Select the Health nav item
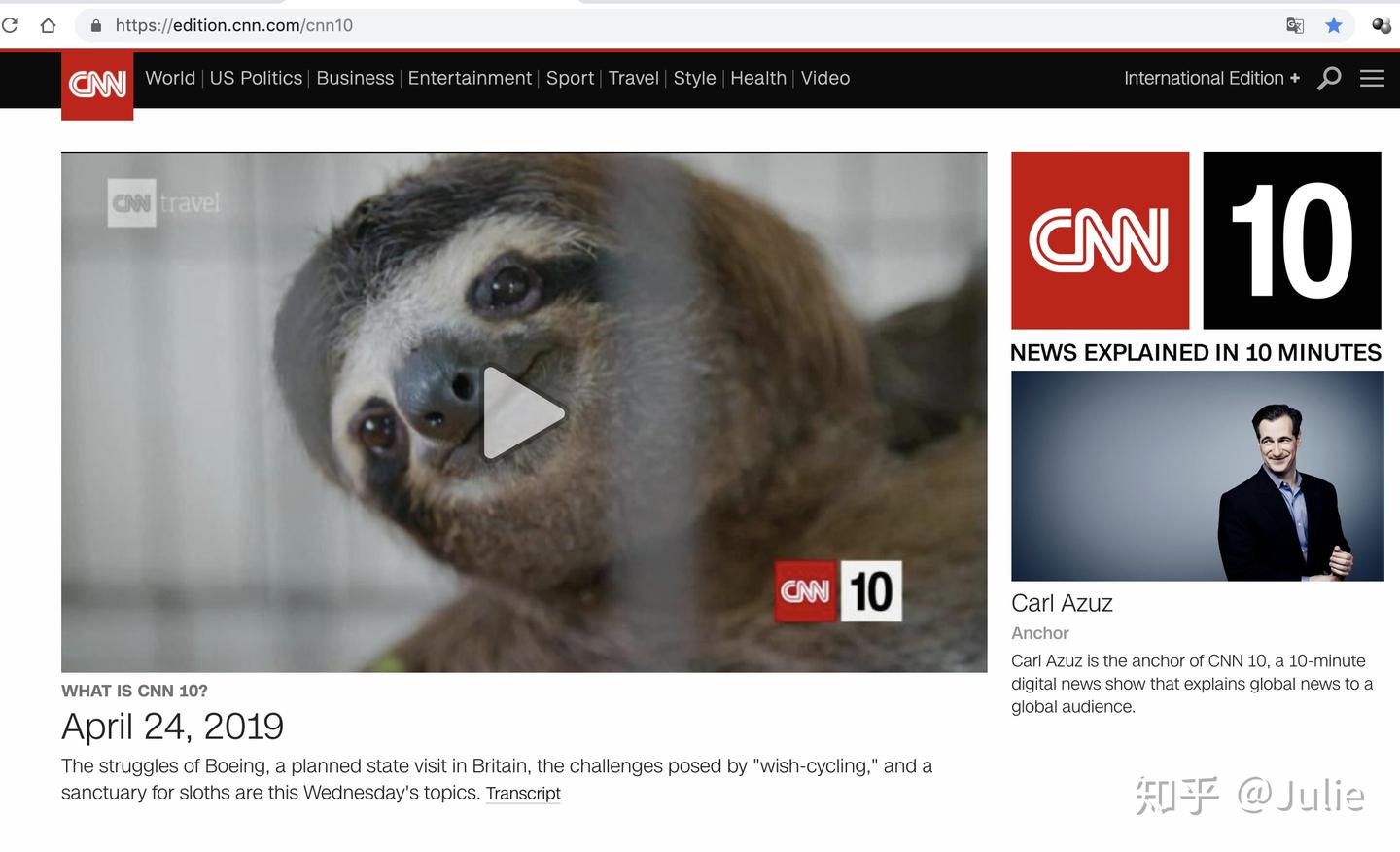The width and height of the screenshot is (1400, 852). coord(757,79)
